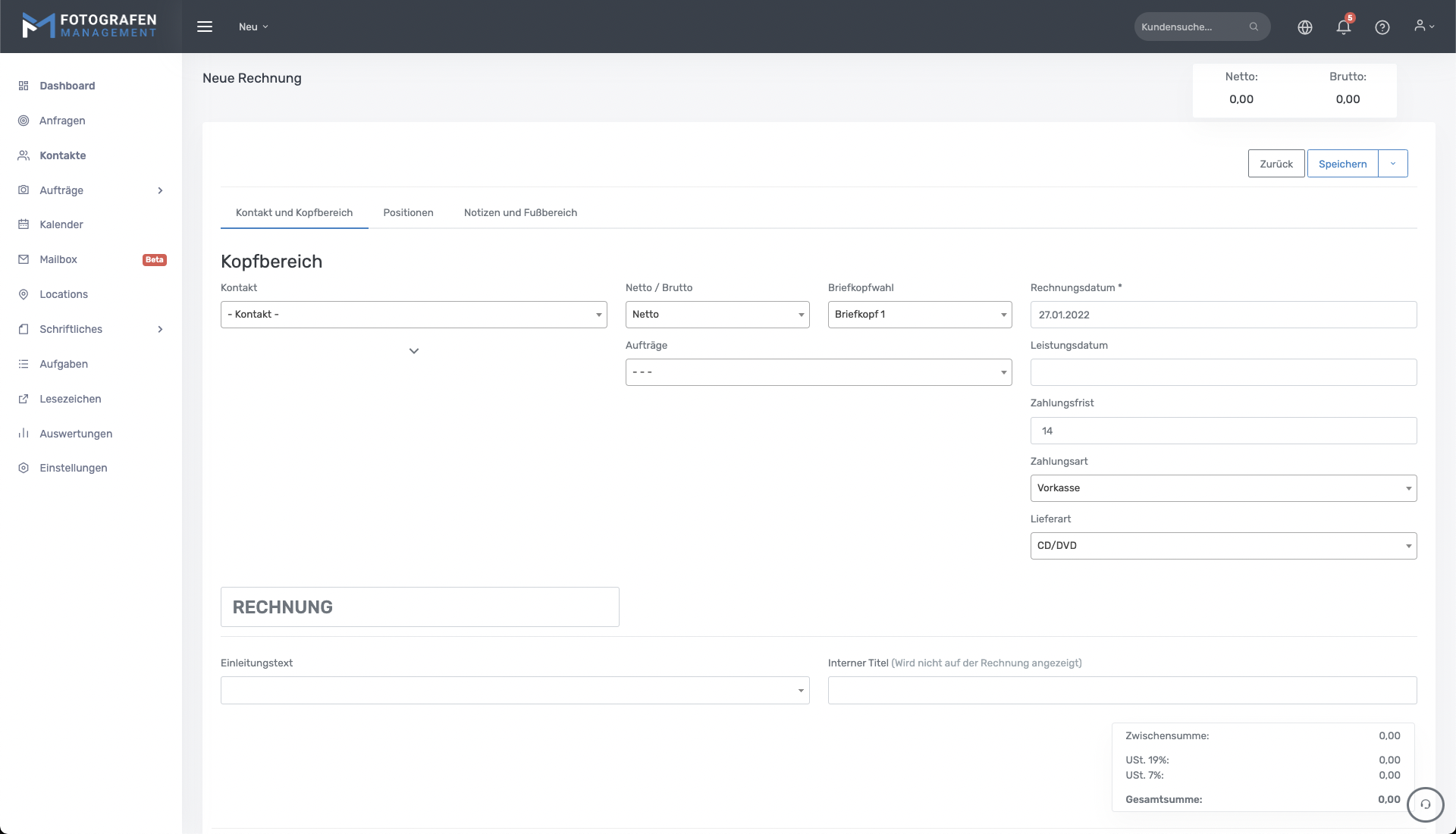Expand the Aufträge sidebar submenu
The width and height of the screenshot is (1456, 834).
click(160, 190)
